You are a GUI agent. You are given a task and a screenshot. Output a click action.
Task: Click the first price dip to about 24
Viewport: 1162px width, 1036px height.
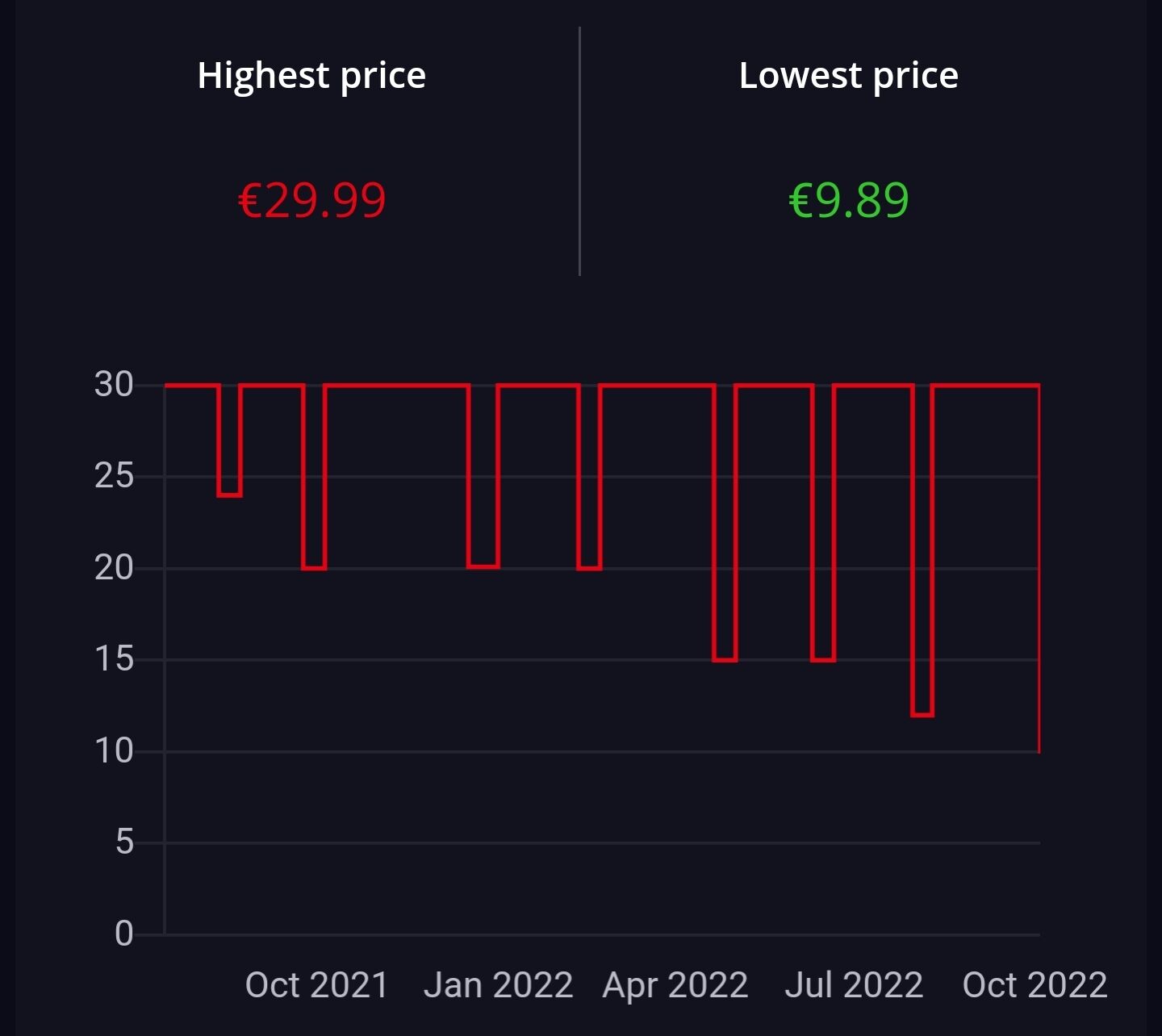click(229, 495)
